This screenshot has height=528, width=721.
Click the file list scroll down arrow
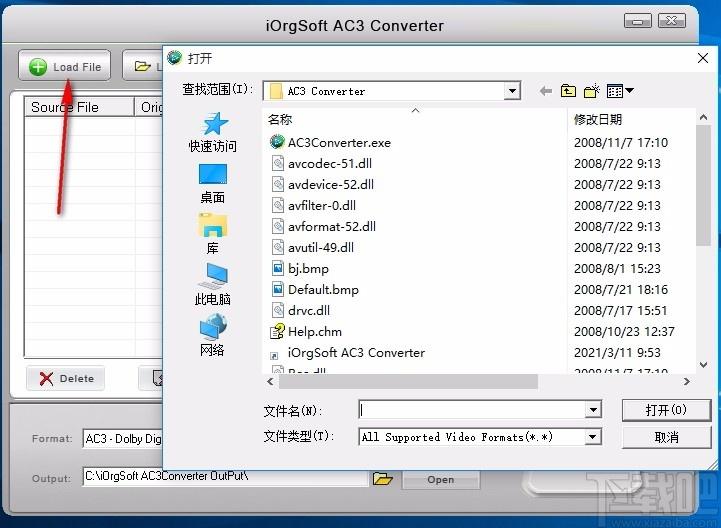click(703, 365)
